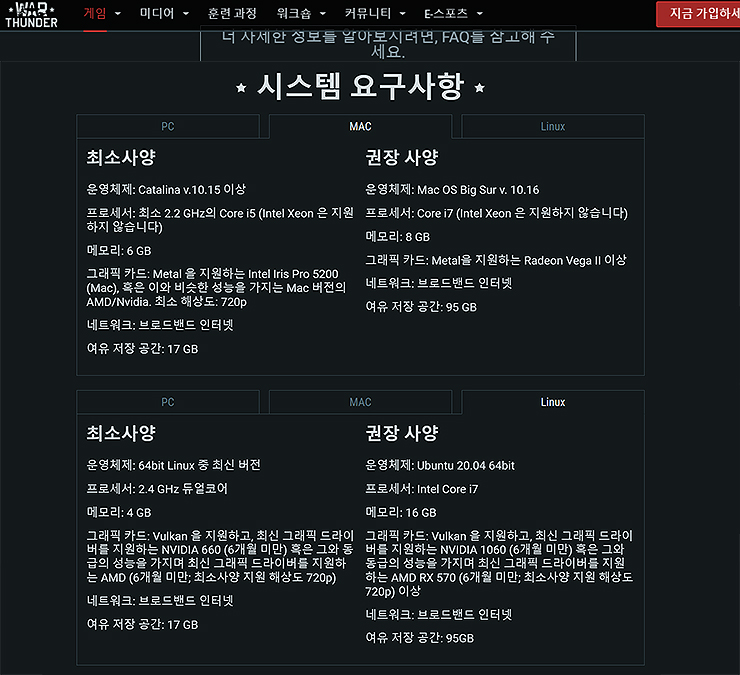Click the 시스템 요구사항 heading
Image resolution: width=740 pixels, height=675 pixels.
[x=361, y=87]
